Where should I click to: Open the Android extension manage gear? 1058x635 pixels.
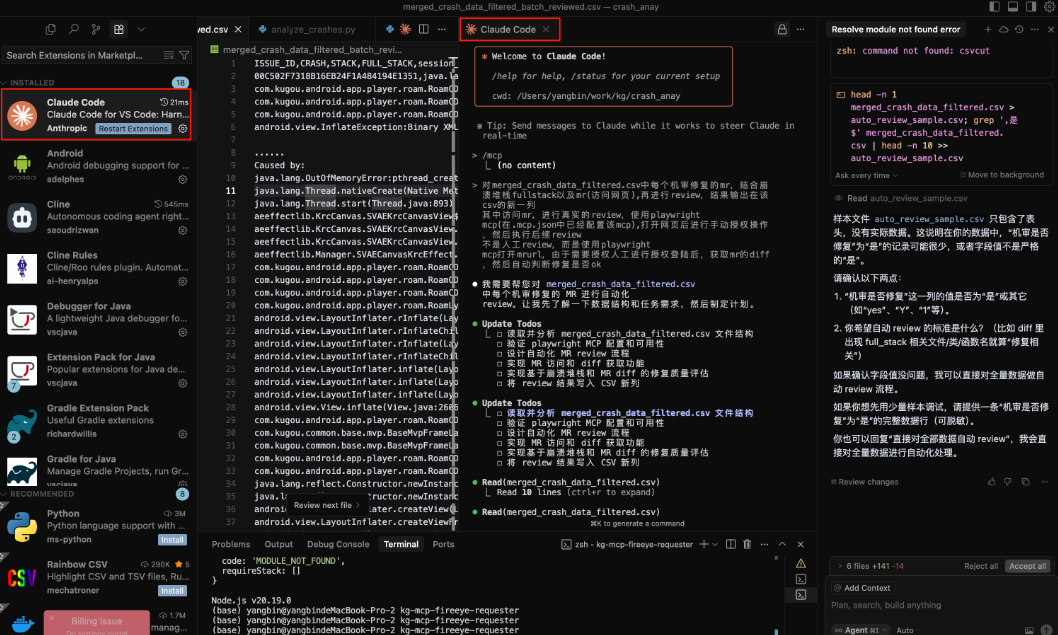pos(182,180)
